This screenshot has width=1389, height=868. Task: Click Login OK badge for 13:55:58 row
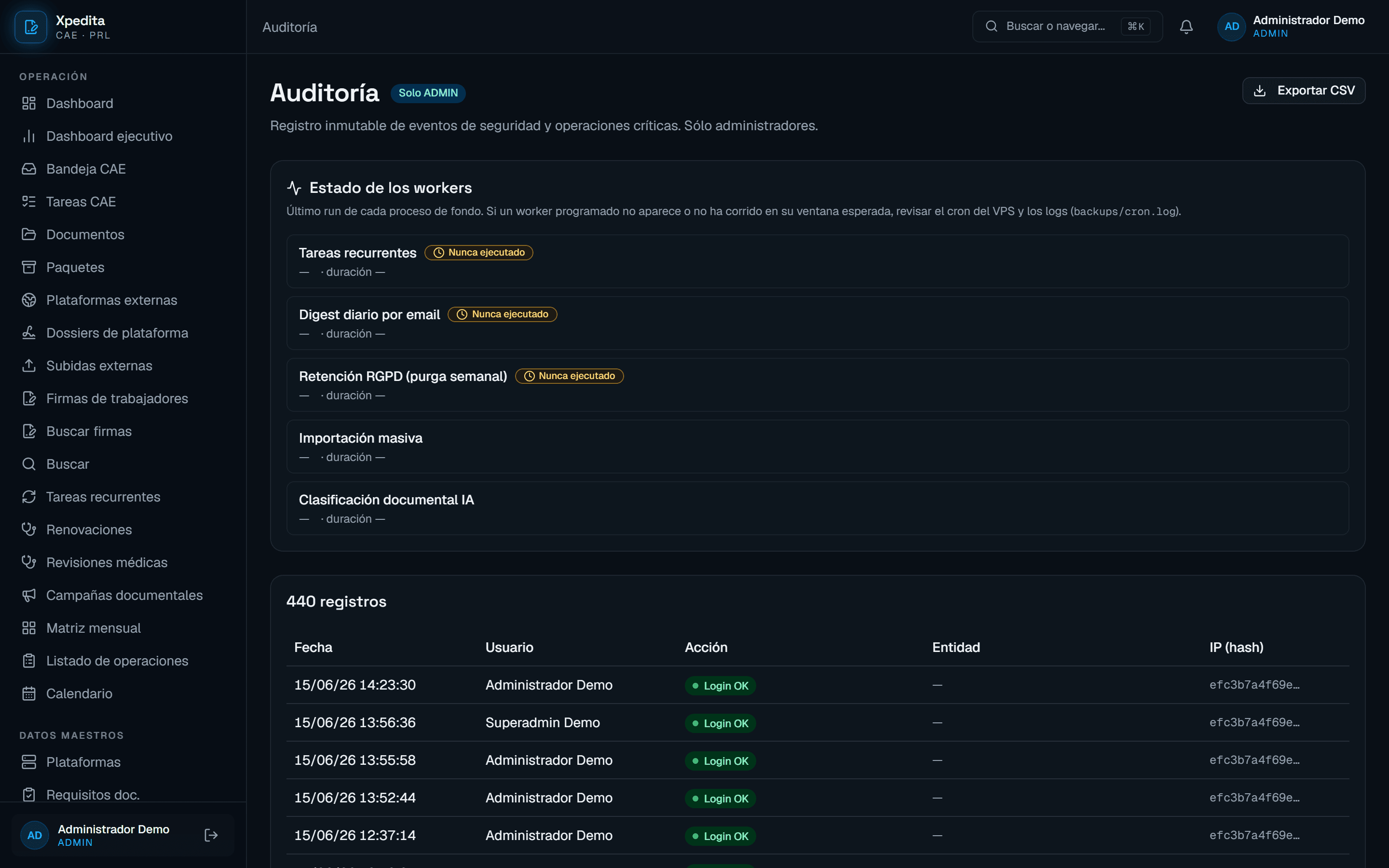tap(720, 760)
